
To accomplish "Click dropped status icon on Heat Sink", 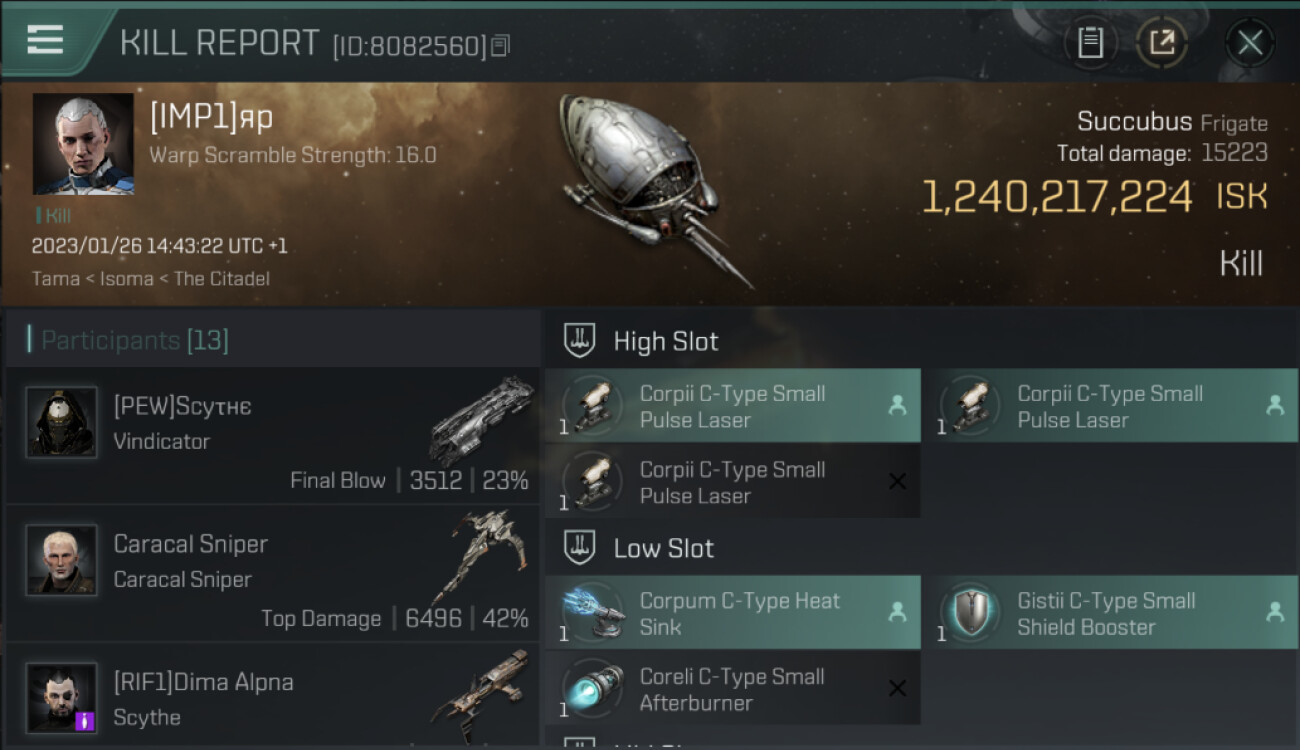I will 897,612.
